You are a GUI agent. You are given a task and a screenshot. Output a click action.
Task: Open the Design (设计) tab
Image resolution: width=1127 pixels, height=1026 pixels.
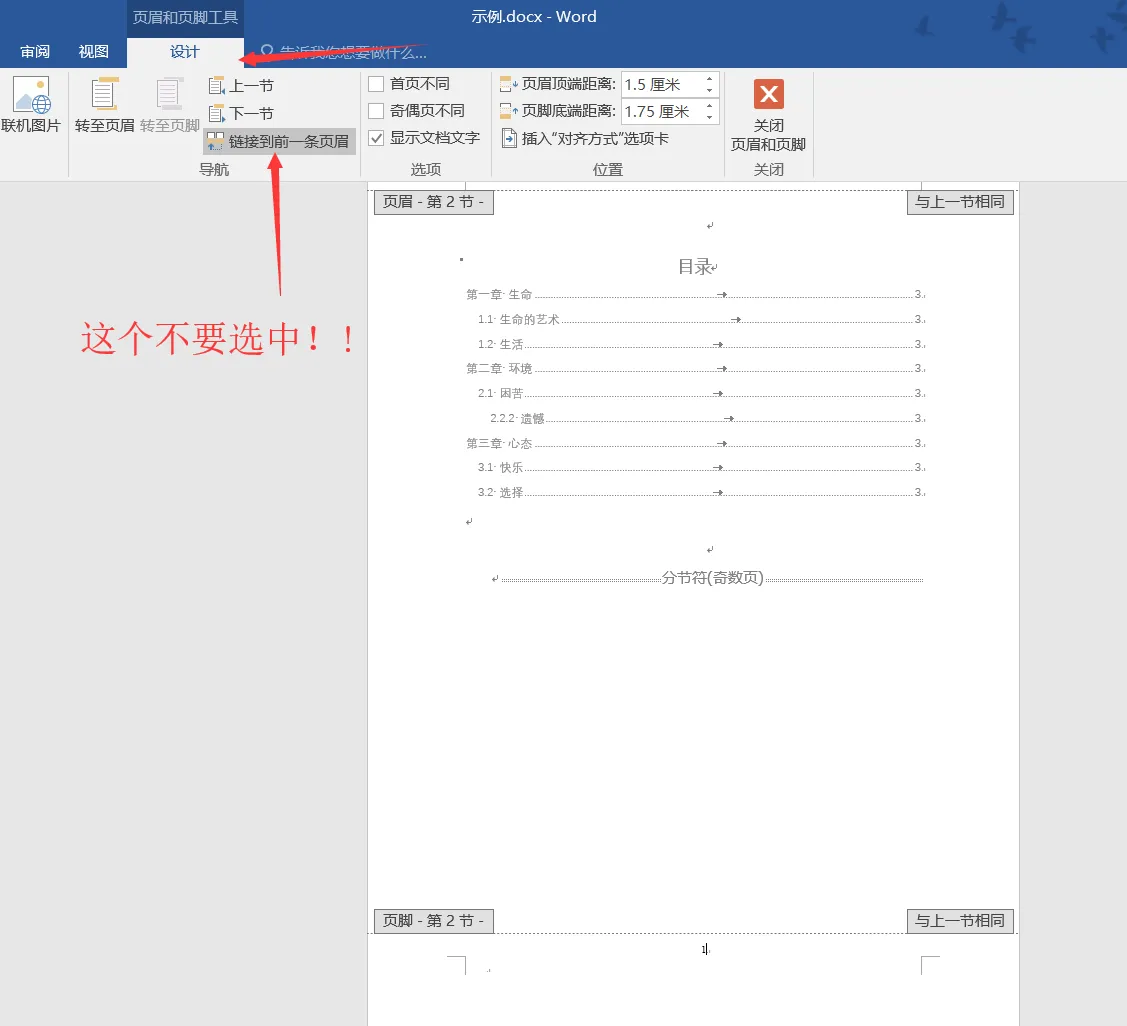[x=185, y=52]
